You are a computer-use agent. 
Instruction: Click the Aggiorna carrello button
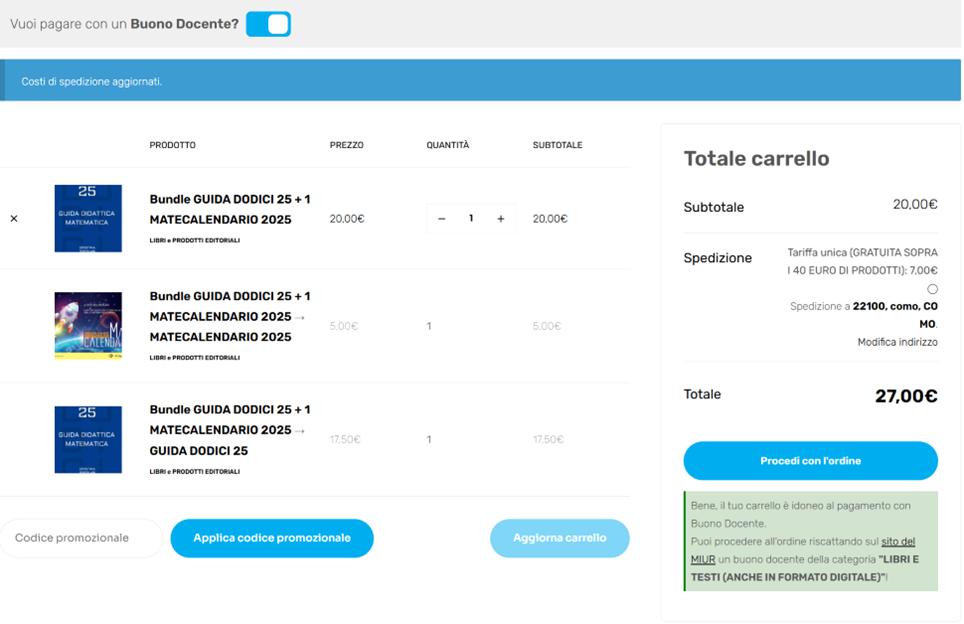point(559,538)
